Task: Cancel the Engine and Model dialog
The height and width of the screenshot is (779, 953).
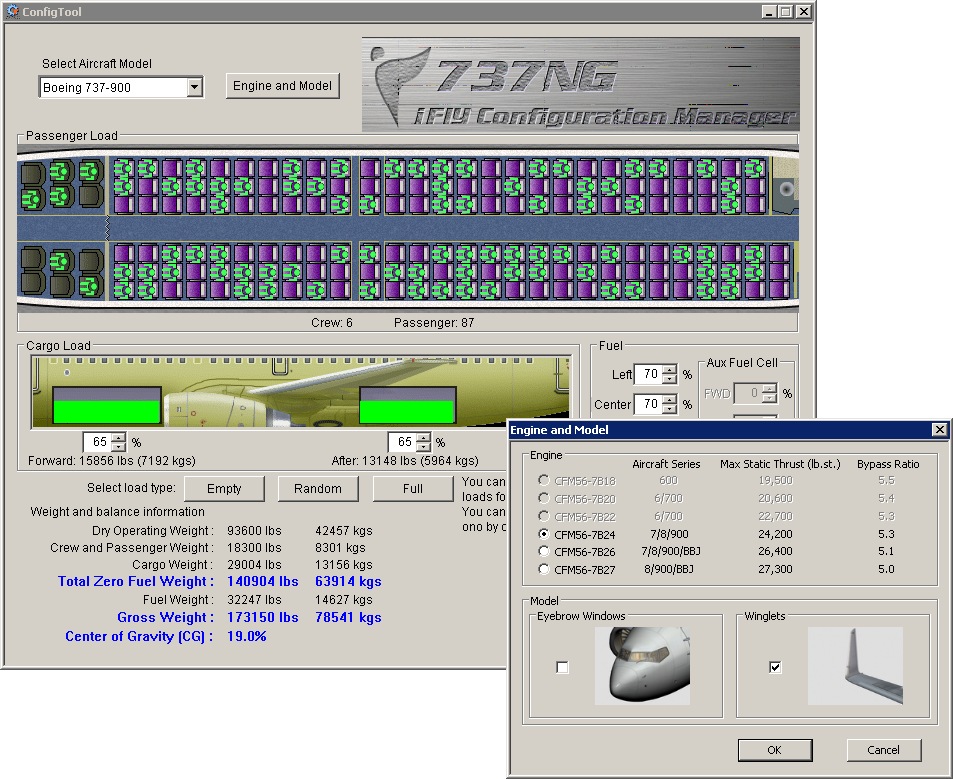Action: 884,750
